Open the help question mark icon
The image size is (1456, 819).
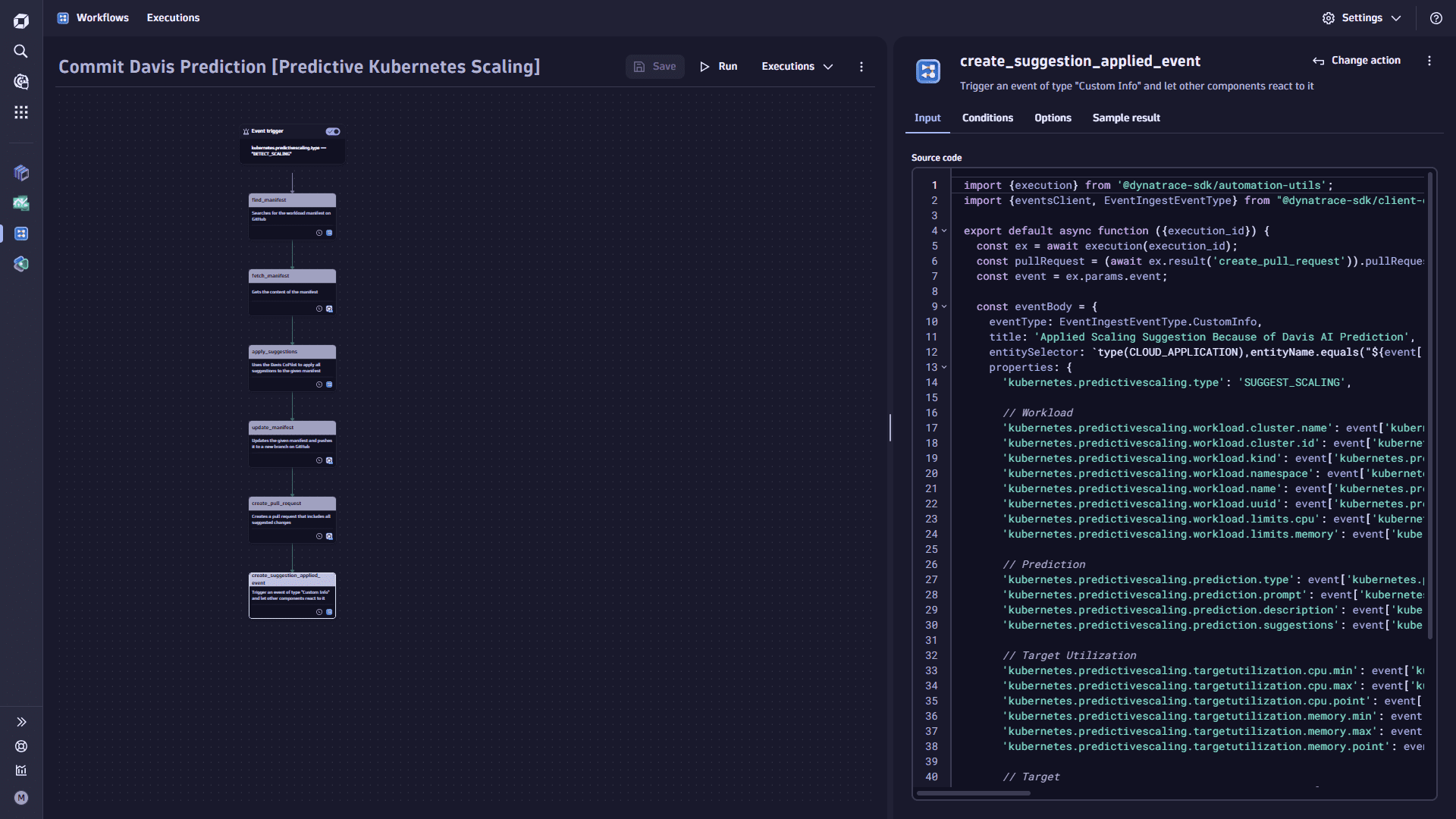point(1436,18)
